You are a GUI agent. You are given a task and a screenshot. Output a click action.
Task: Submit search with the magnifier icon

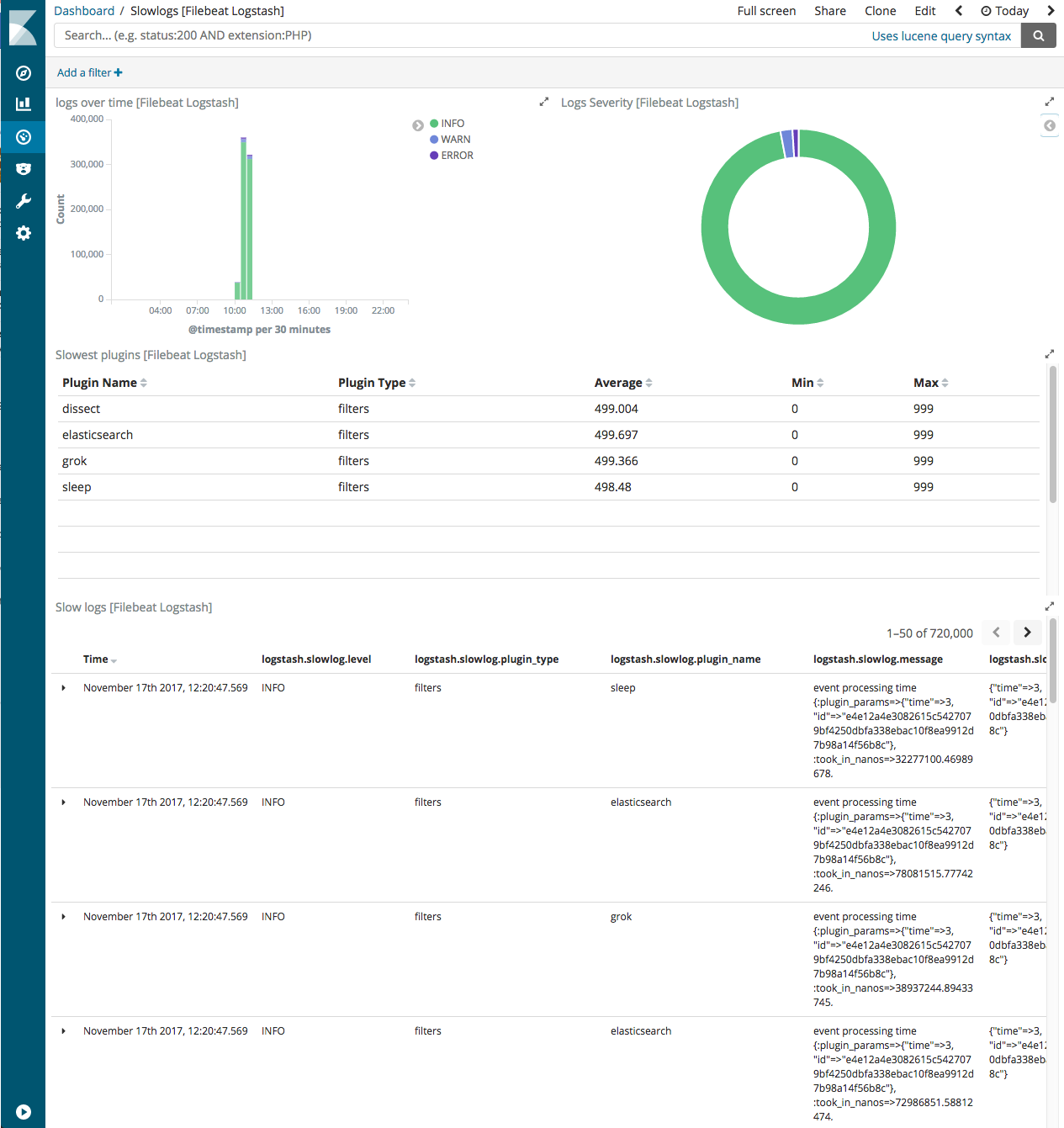click(x=1038, y=35)
